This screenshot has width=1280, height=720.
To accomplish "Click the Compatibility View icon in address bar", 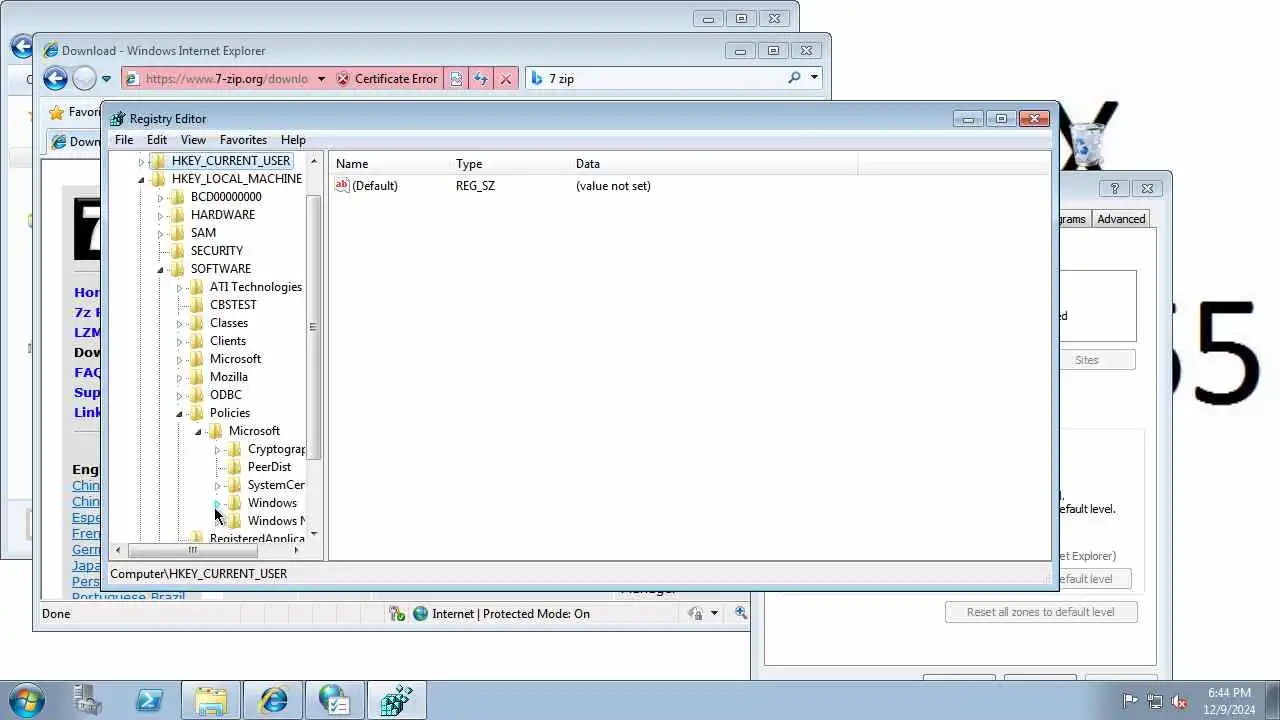I will (456, 79).
